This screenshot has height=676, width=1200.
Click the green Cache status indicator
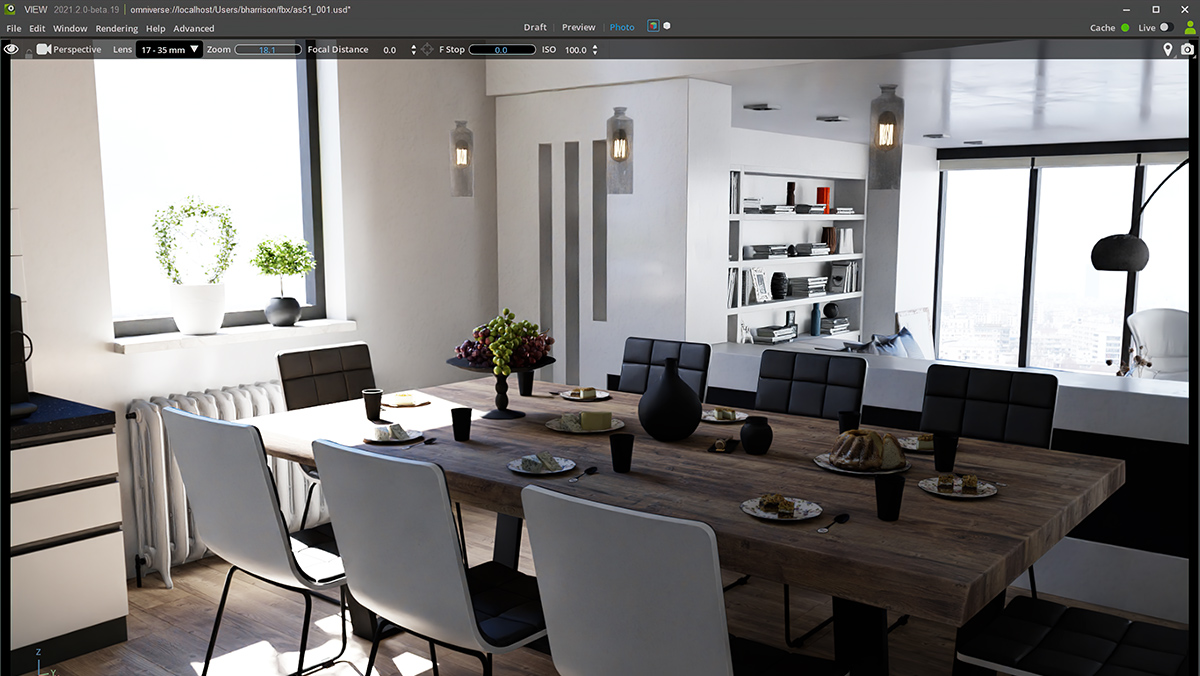point(1125,28)
